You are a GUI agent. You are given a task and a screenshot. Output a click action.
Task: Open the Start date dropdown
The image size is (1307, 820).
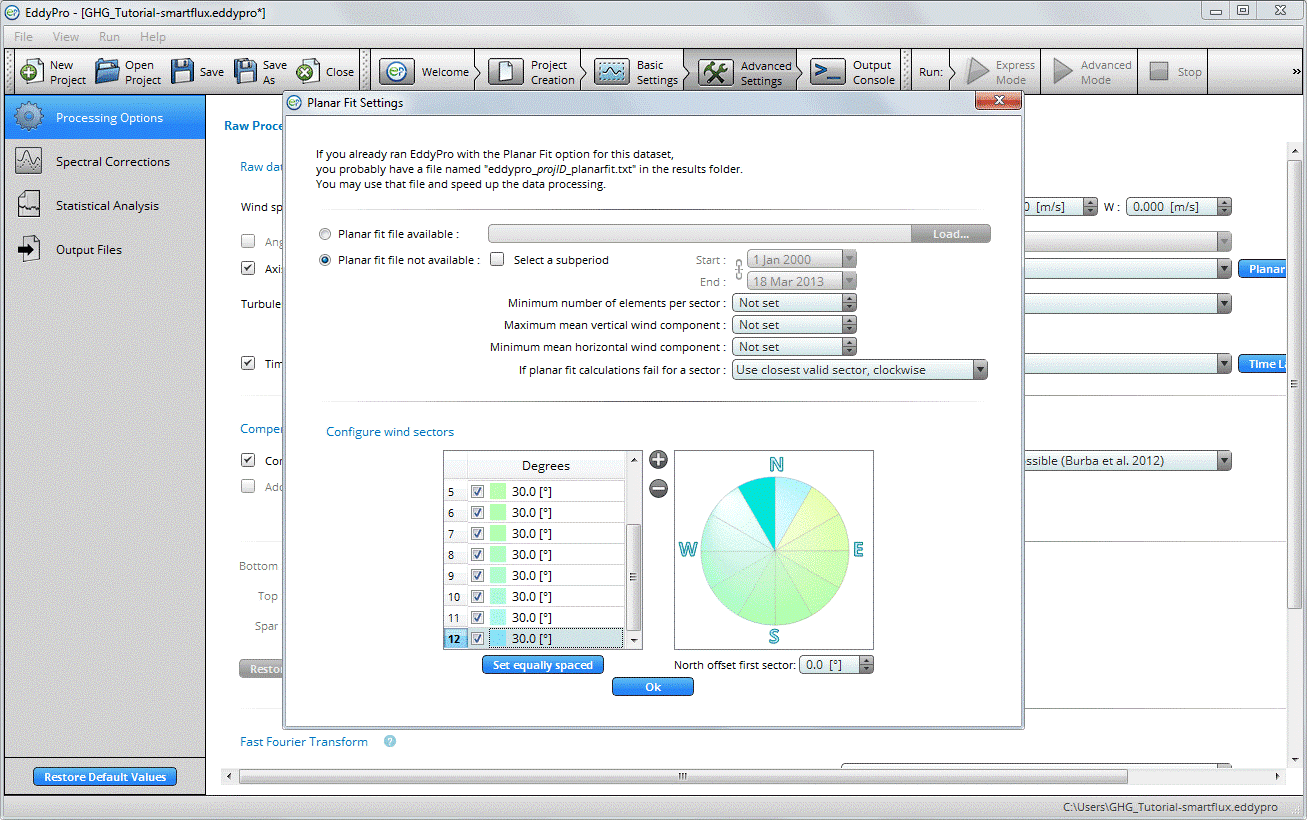[x=849, y=260]
